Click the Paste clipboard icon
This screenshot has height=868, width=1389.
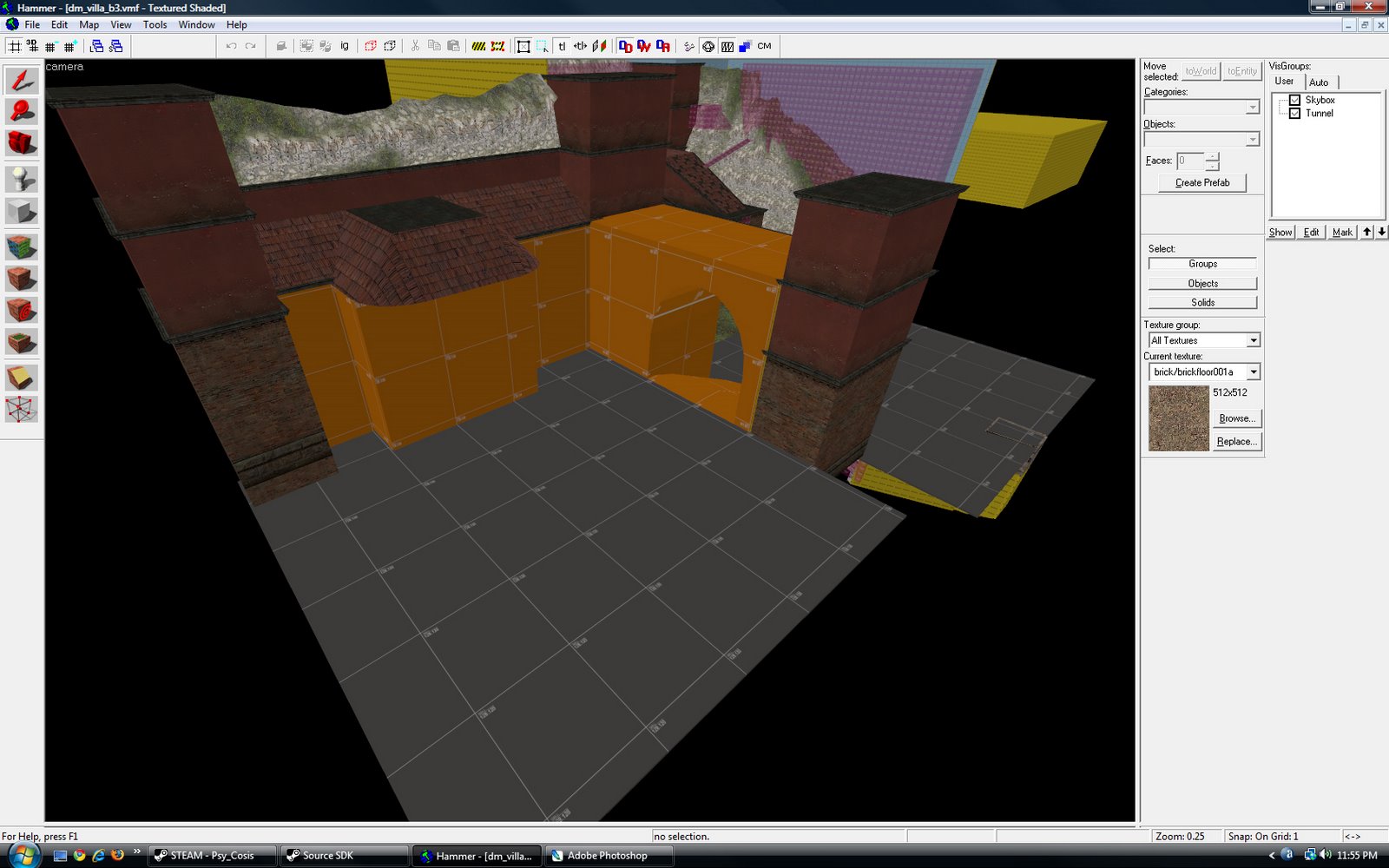453,46
